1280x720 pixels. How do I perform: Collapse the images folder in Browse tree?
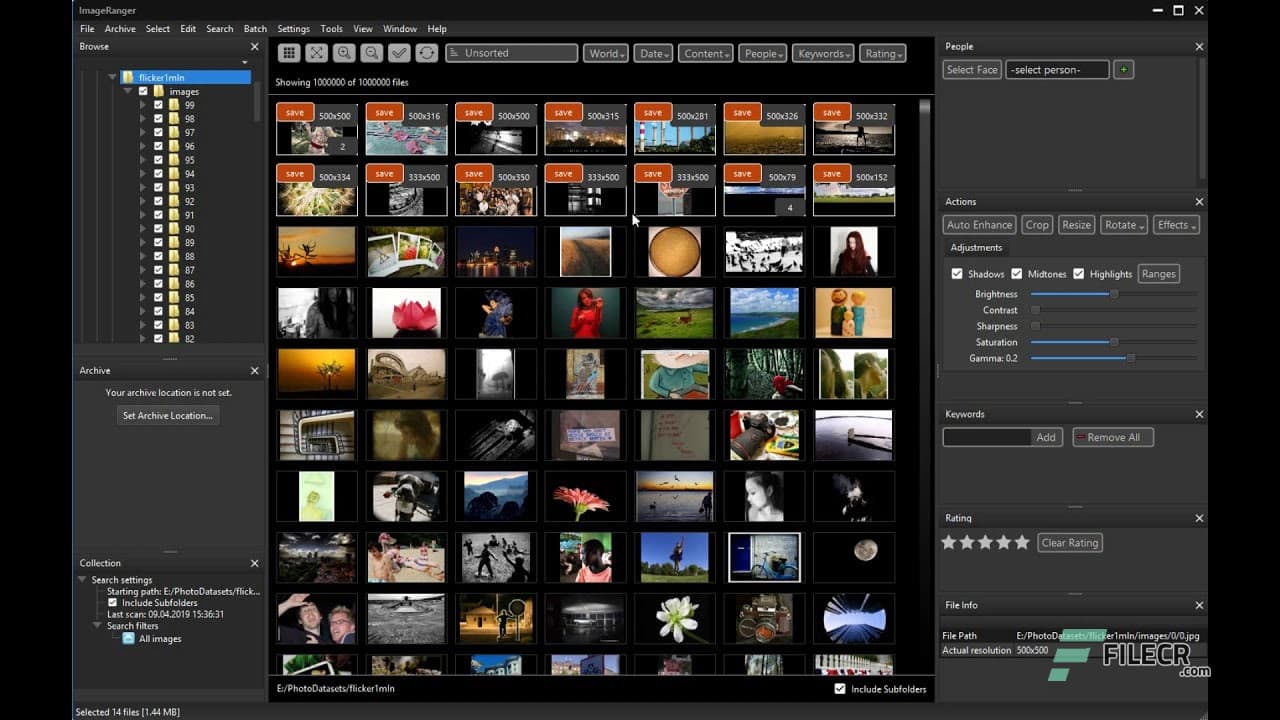[127, 91]
